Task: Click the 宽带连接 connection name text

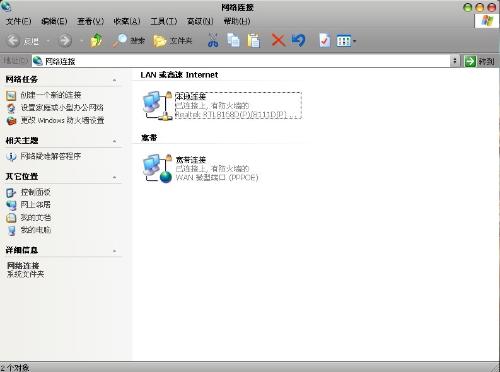Action: click(191, 160)
